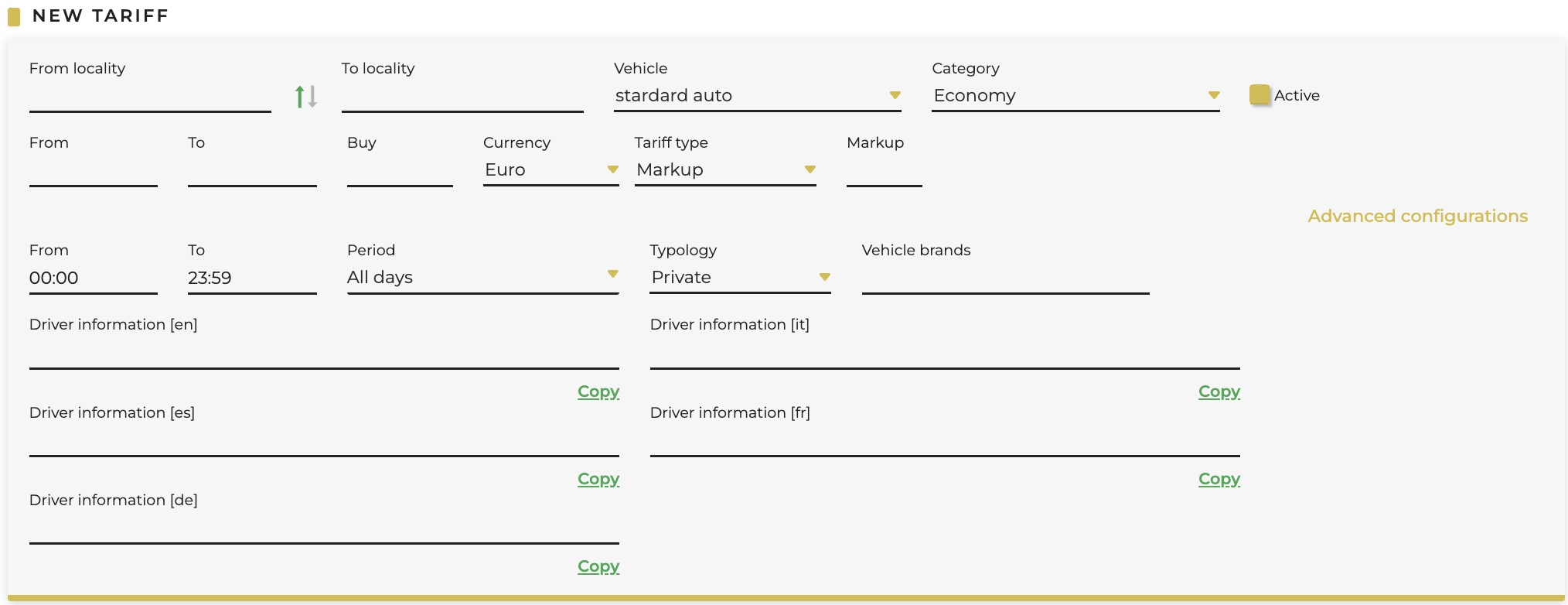Open the Typology dropdown showing Private
The image size is (1568, 605).
point(740,278)
